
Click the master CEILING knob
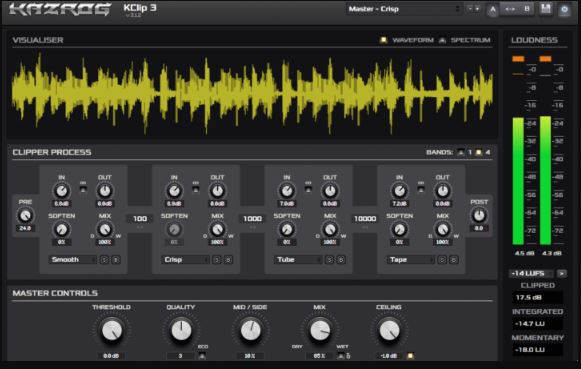click(x=389, y=330)
